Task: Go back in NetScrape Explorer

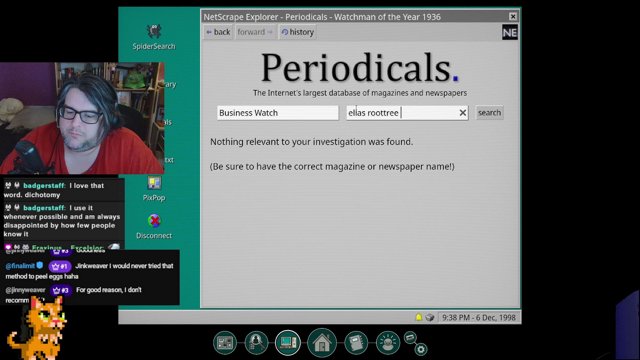Action: click(x=218, y=32)
